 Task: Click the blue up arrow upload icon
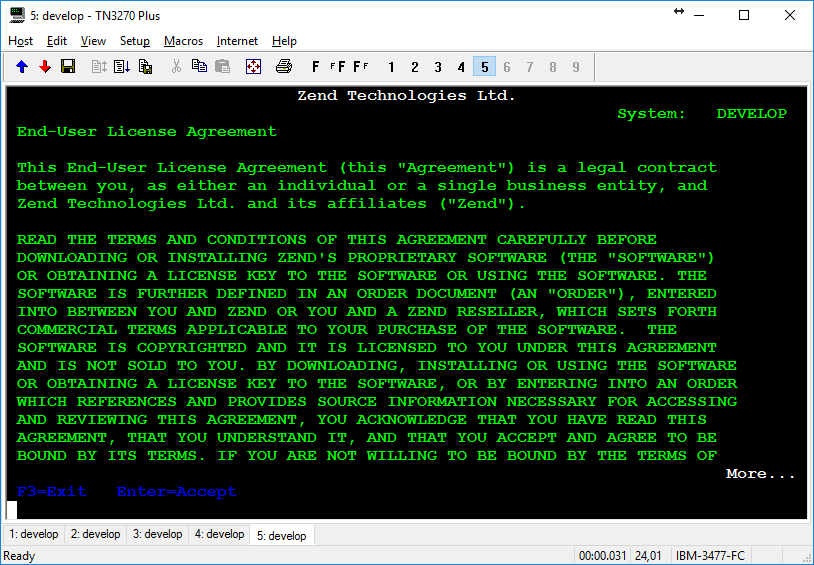[22, 67]
